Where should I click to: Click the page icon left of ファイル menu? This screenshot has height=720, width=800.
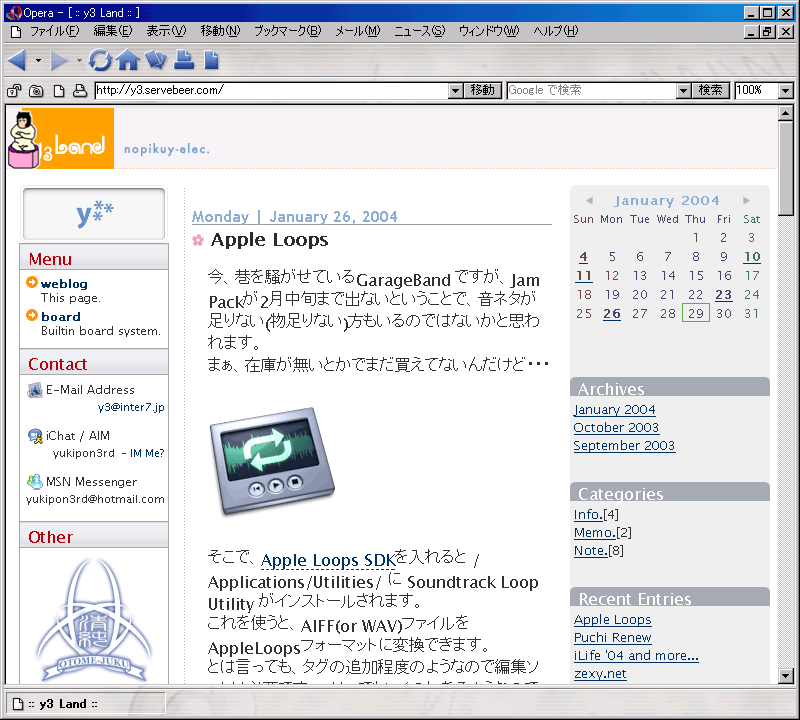click(x=16, y=32)
